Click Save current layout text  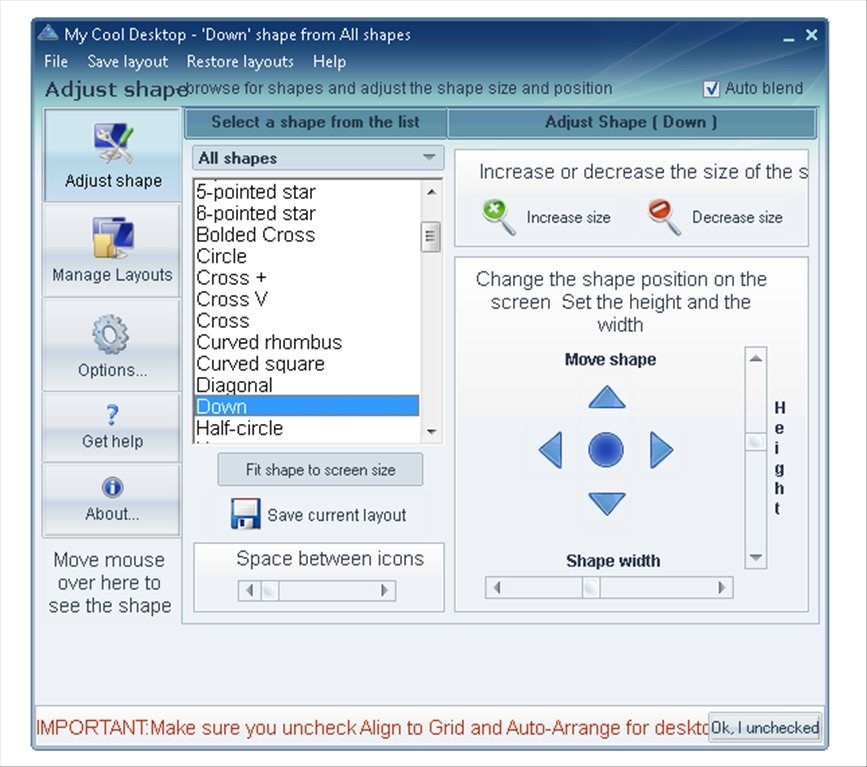tap(337, 515)
